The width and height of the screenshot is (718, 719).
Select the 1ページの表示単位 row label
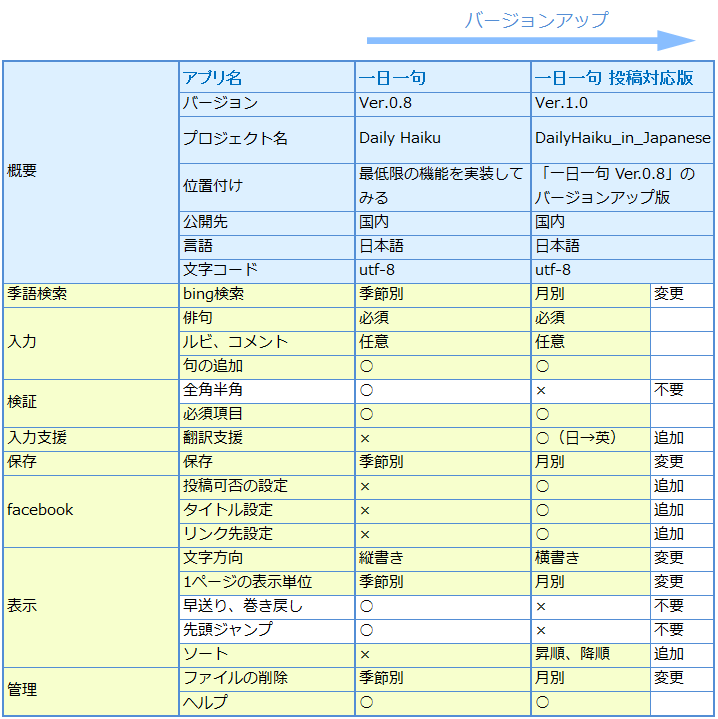pyautogui.click(x=266, y=582)
